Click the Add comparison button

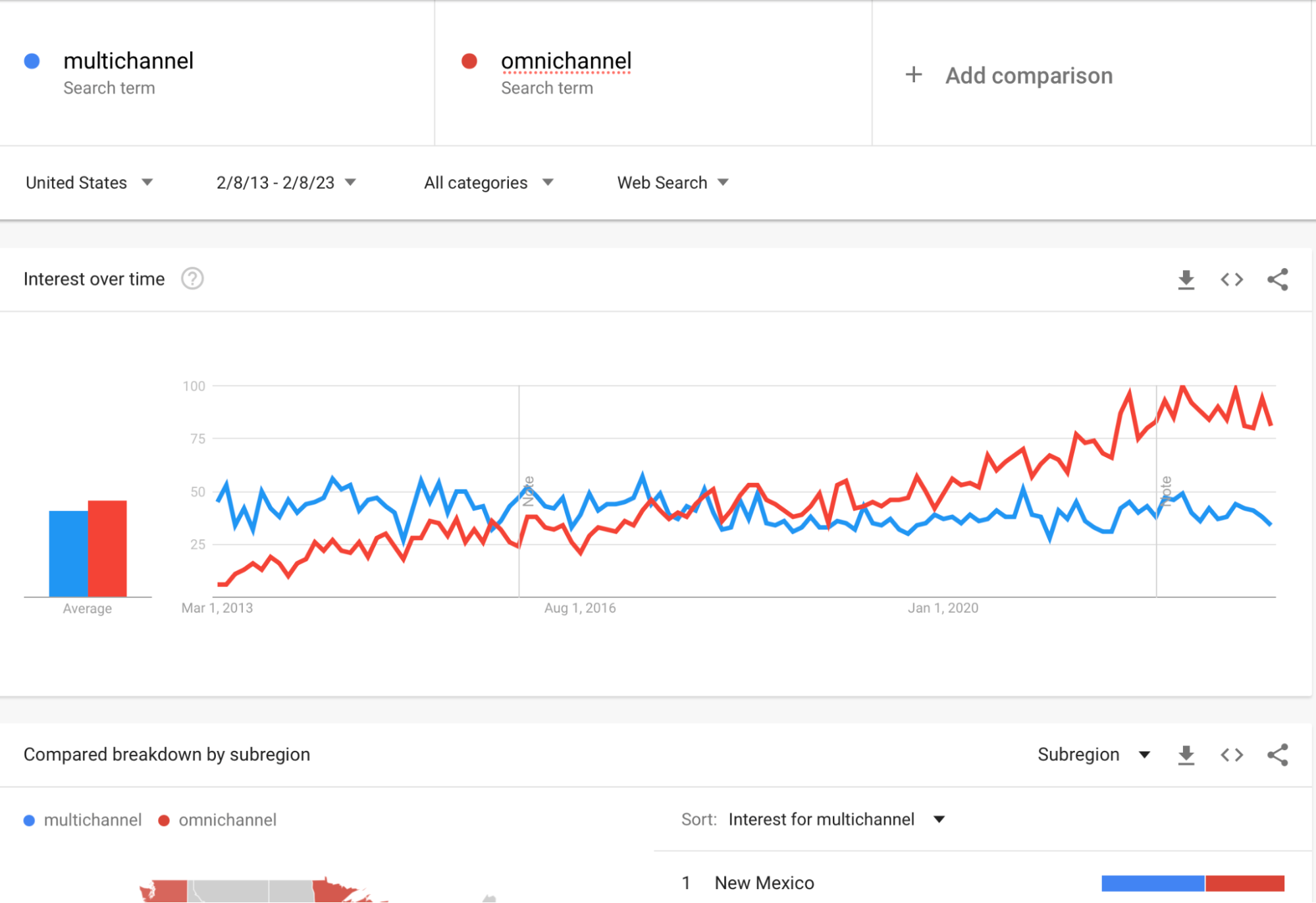coord(1009,76)
